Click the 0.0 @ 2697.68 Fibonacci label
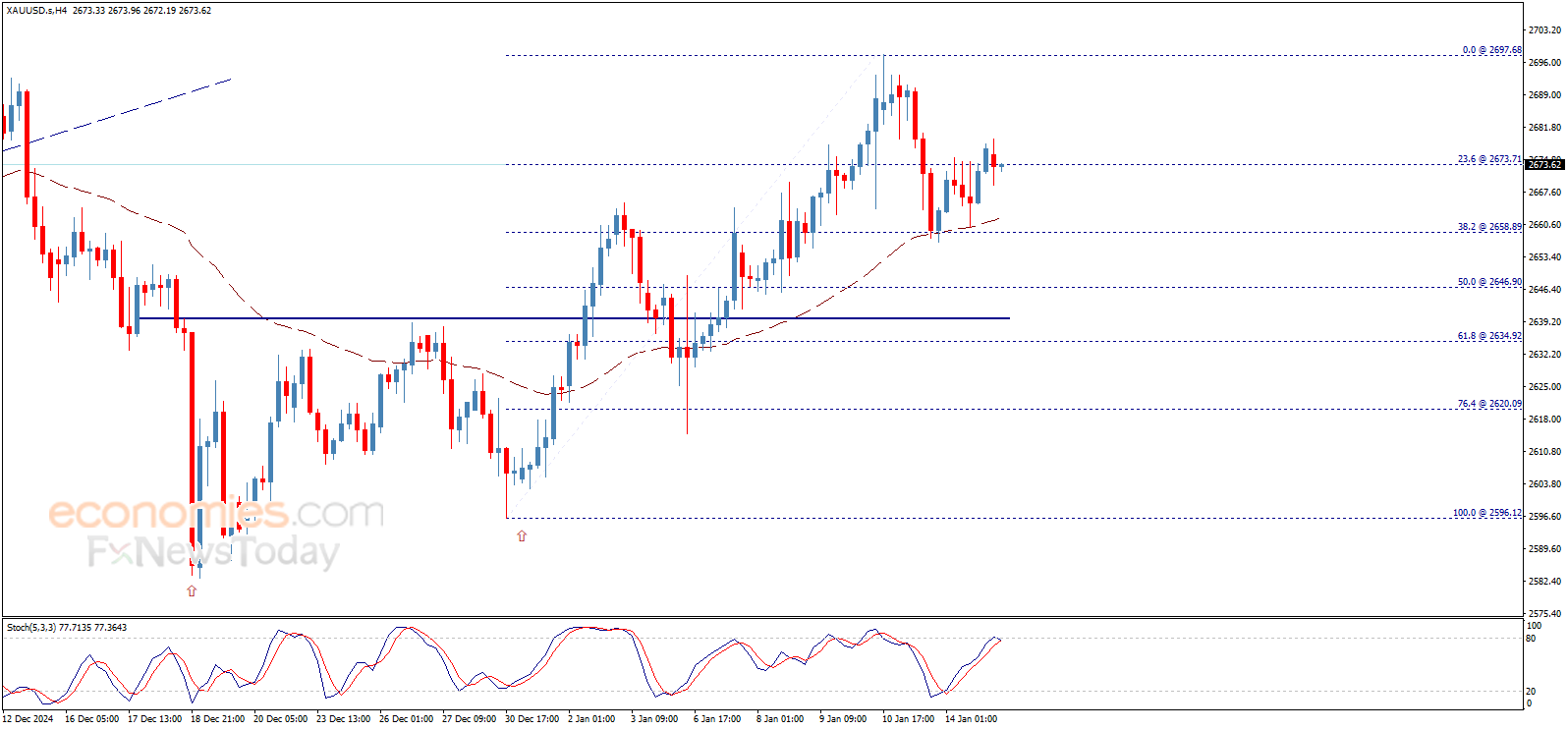The width and height of the screenshot is (1568, 730). [1490, 50]
